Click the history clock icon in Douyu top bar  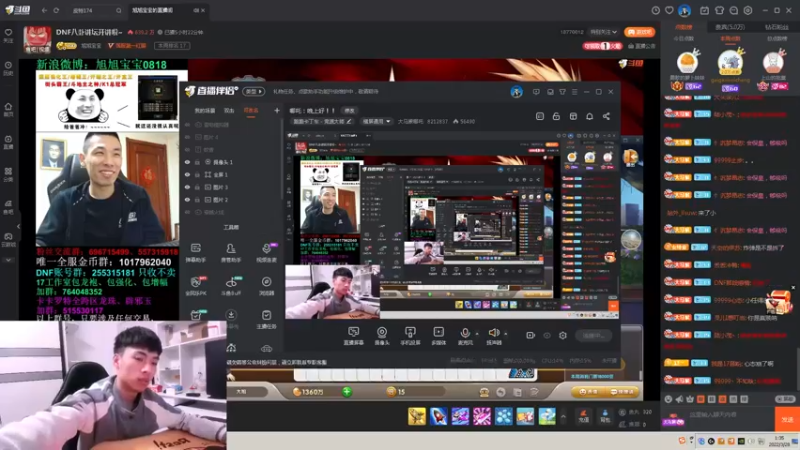[656, 10]
